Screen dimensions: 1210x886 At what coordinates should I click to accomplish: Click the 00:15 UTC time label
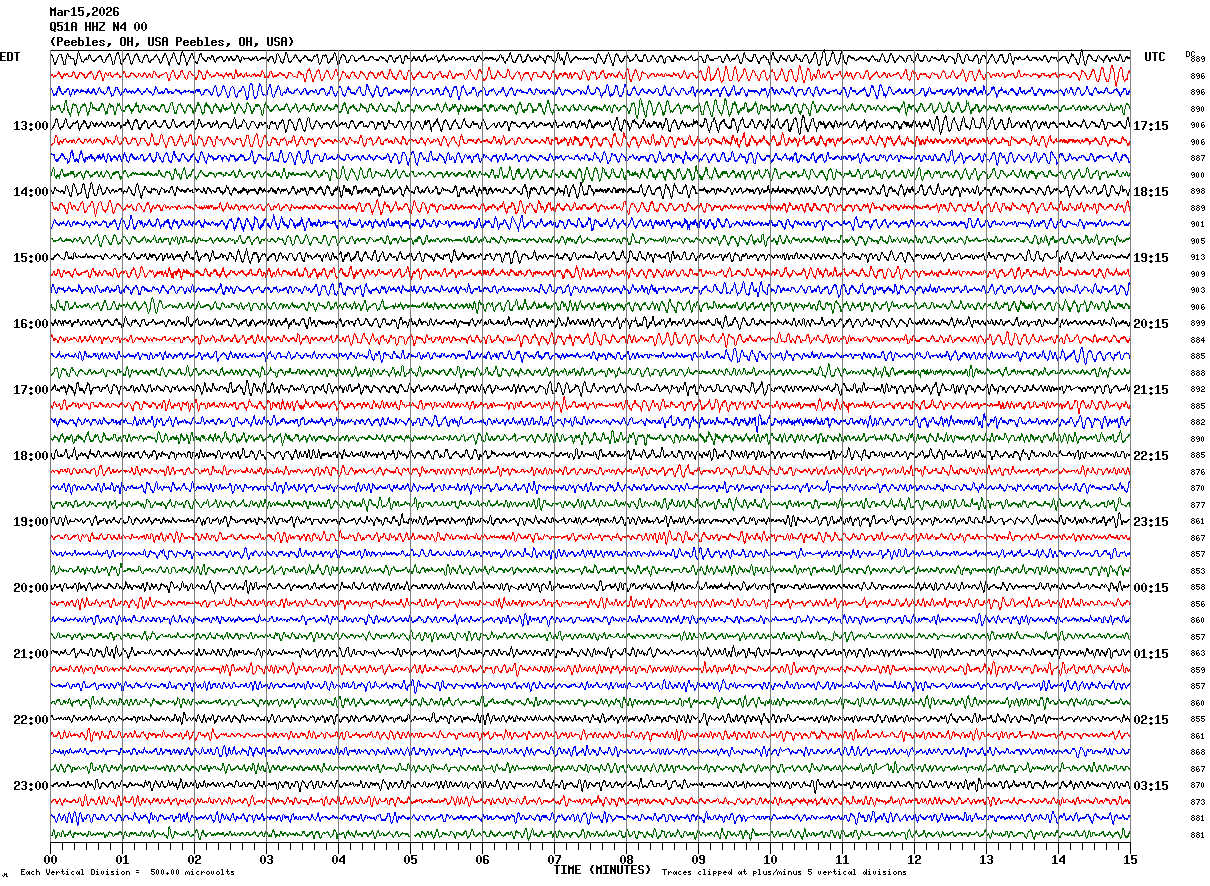click(1151, 588)
